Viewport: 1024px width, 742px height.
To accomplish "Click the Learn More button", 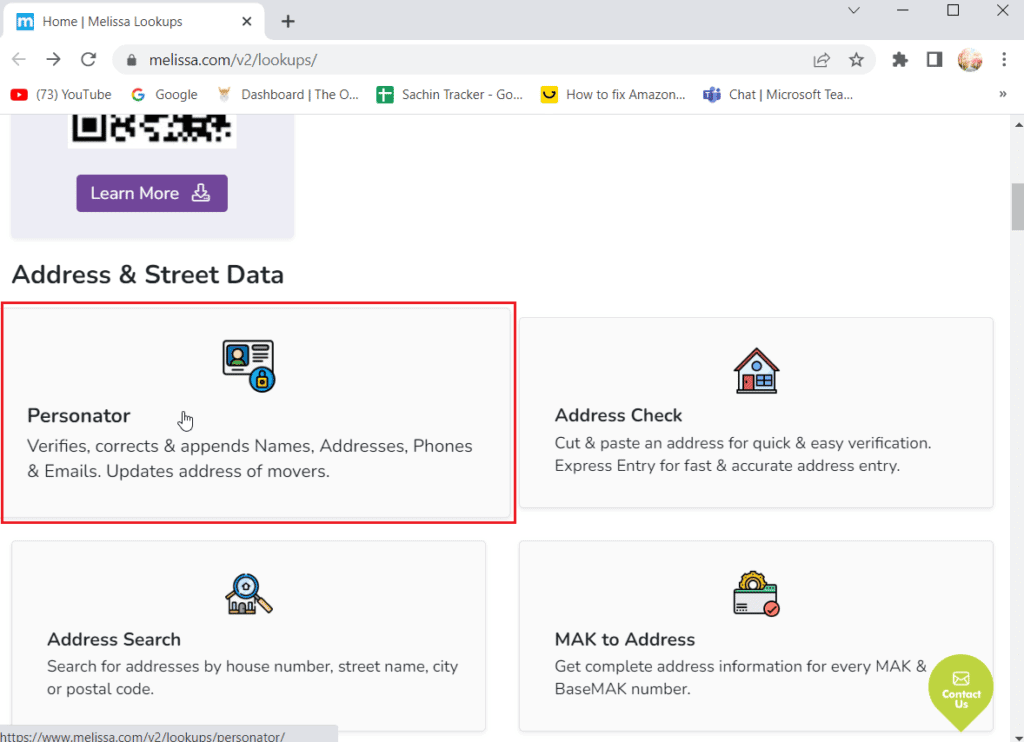I will (152, 193).
